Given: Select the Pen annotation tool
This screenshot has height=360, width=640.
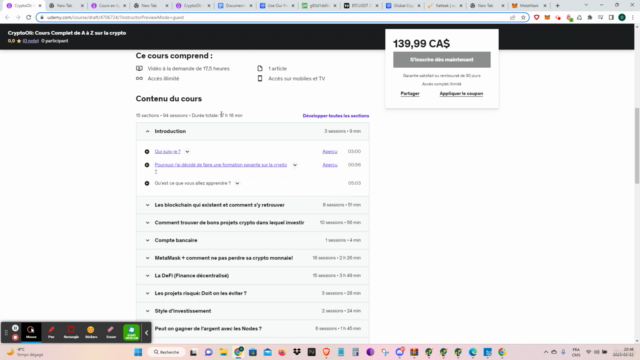Looking at the screenshot, I should pyautogui.click(x=51, y=332).
